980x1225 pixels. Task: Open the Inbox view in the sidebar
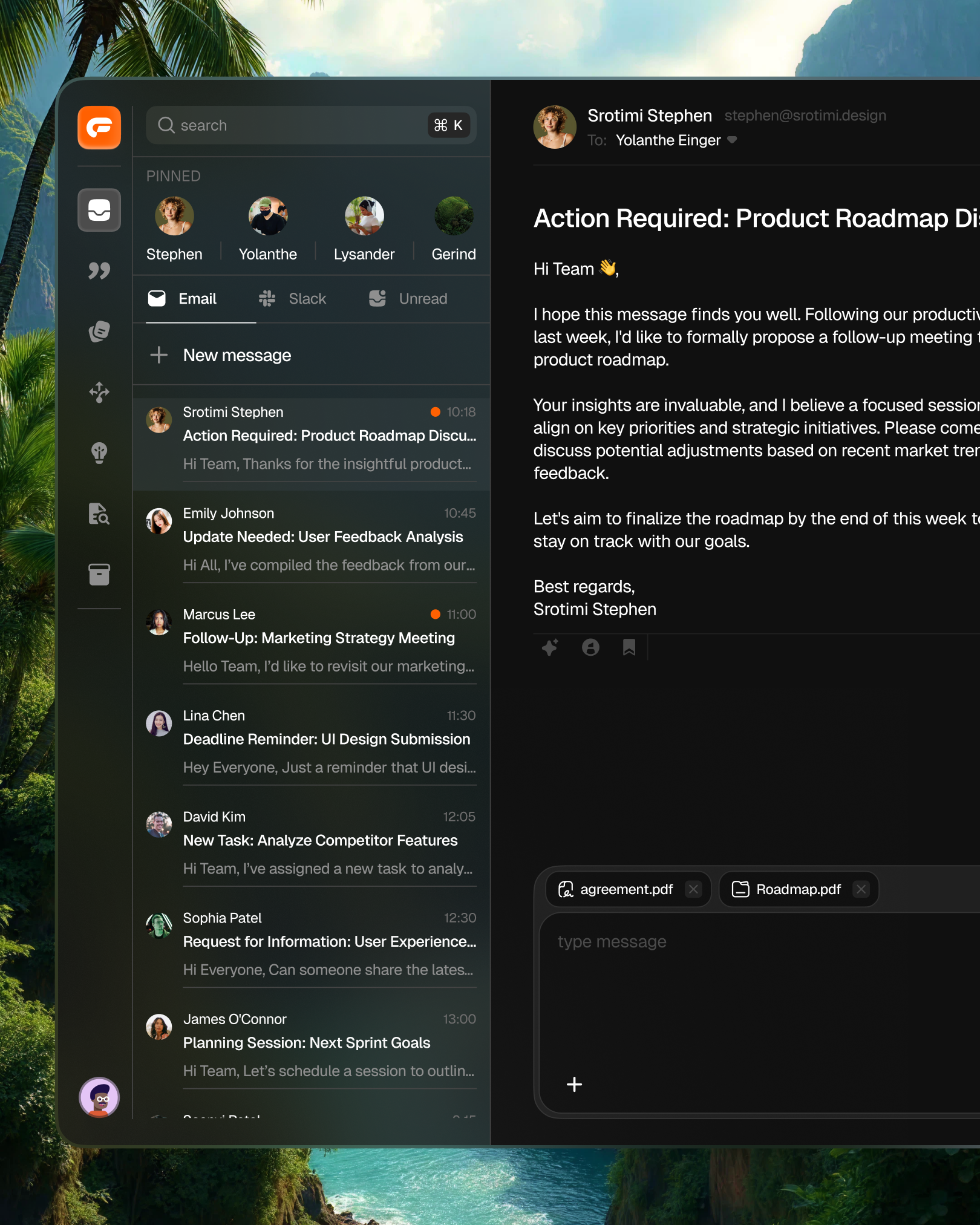(99, 211)
